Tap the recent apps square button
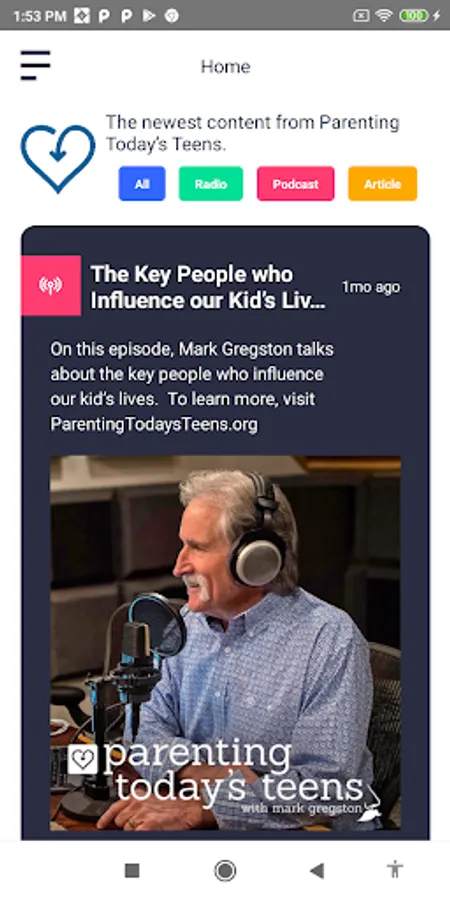Image resolution: width=450 pixels, height=900 pixels. [132, 871]
